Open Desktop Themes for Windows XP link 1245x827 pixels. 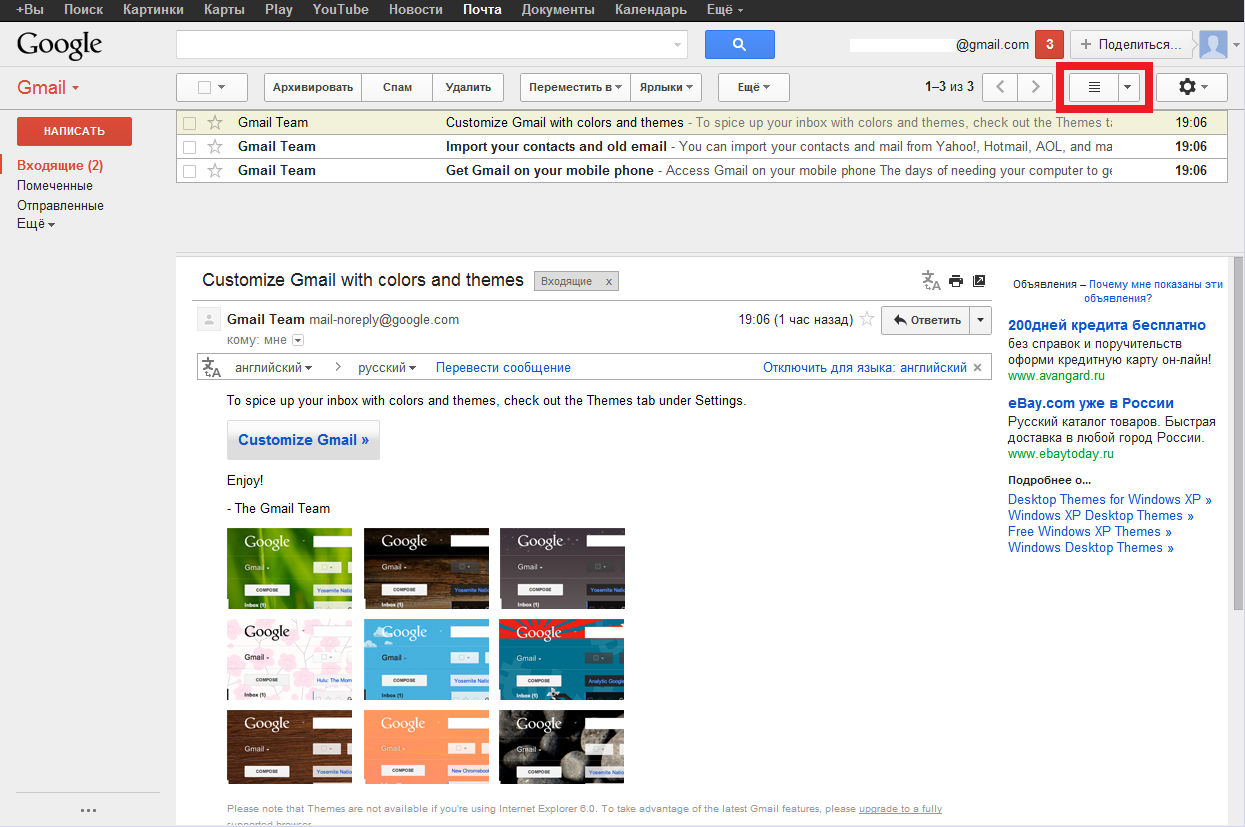pos(1110,500)
